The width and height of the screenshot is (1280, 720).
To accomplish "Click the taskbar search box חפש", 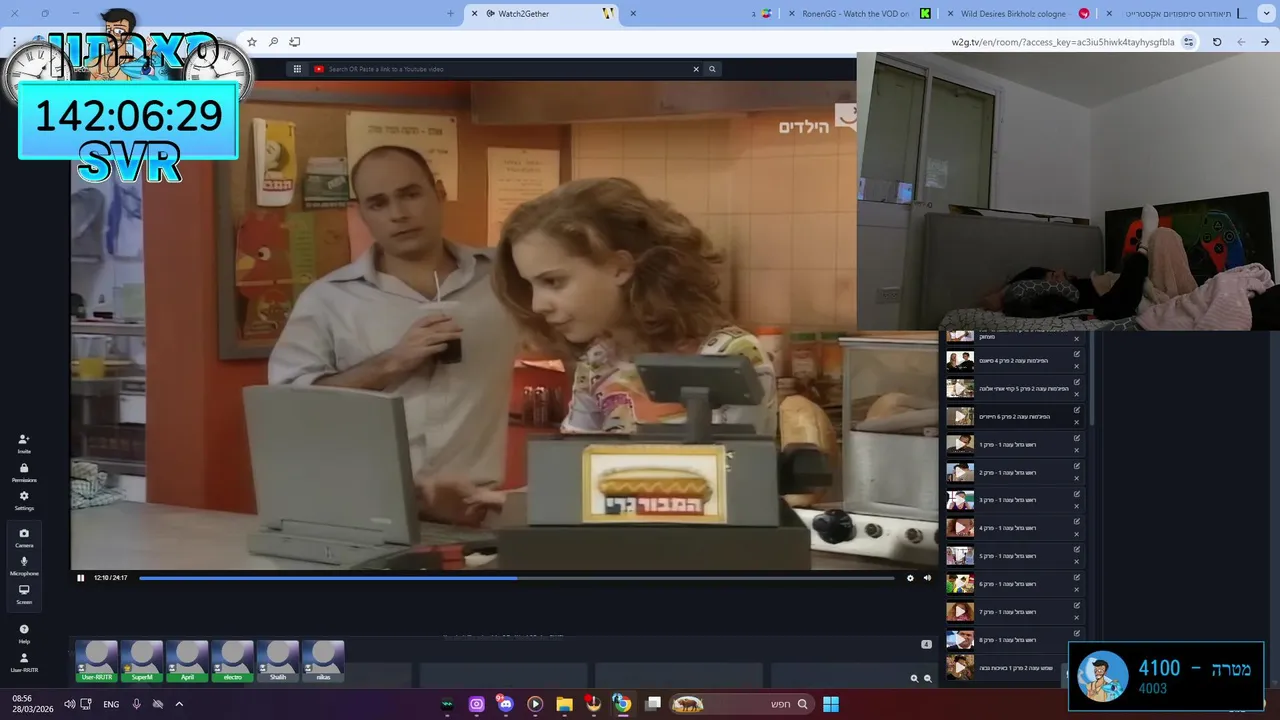I will point(740,704).
